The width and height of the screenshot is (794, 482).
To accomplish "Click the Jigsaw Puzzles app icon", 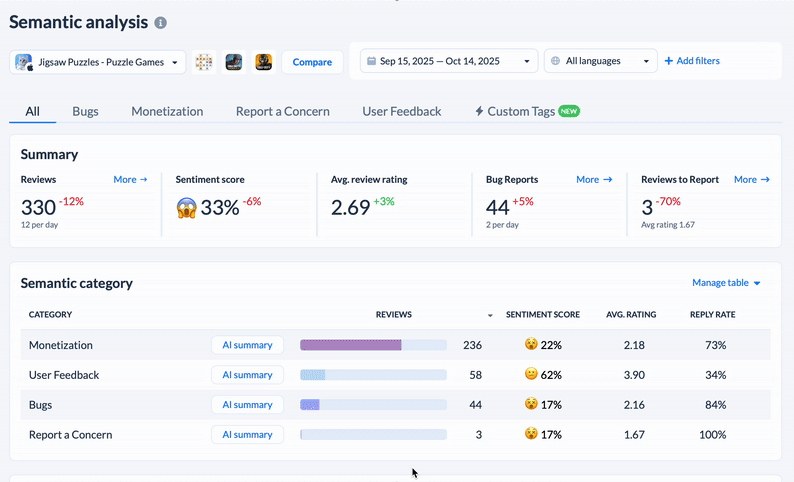I will point(24,62).
